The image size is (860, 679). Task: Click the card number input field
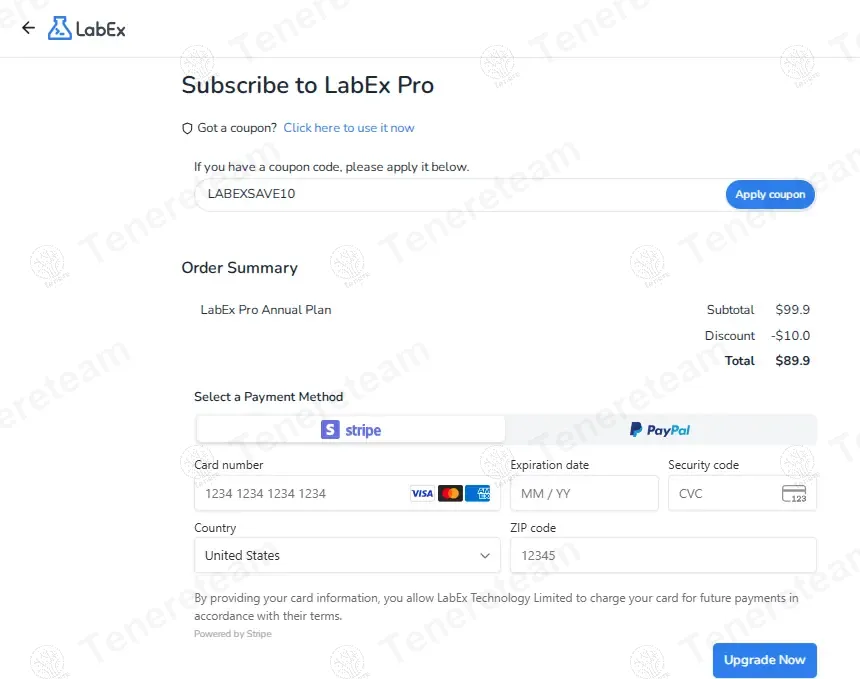(x=300, y=493)
